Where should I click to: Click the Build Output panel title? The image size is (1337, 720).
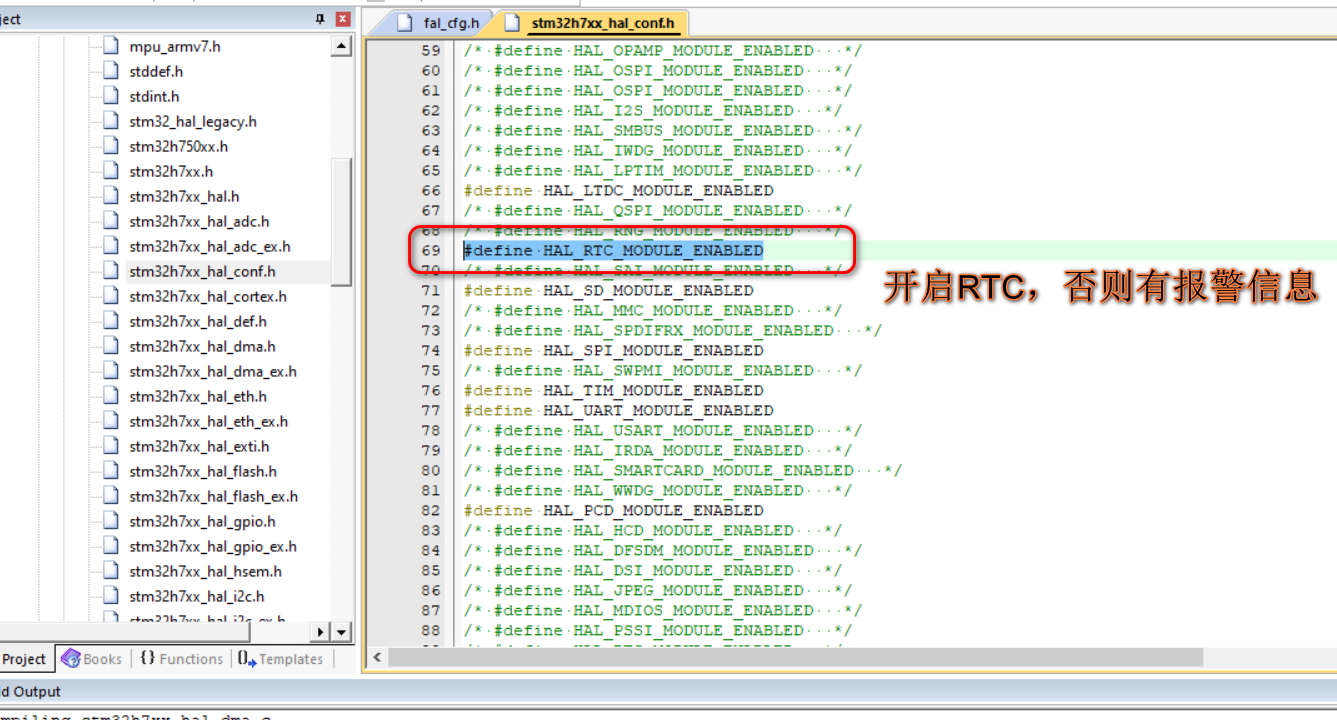(30, 691)
